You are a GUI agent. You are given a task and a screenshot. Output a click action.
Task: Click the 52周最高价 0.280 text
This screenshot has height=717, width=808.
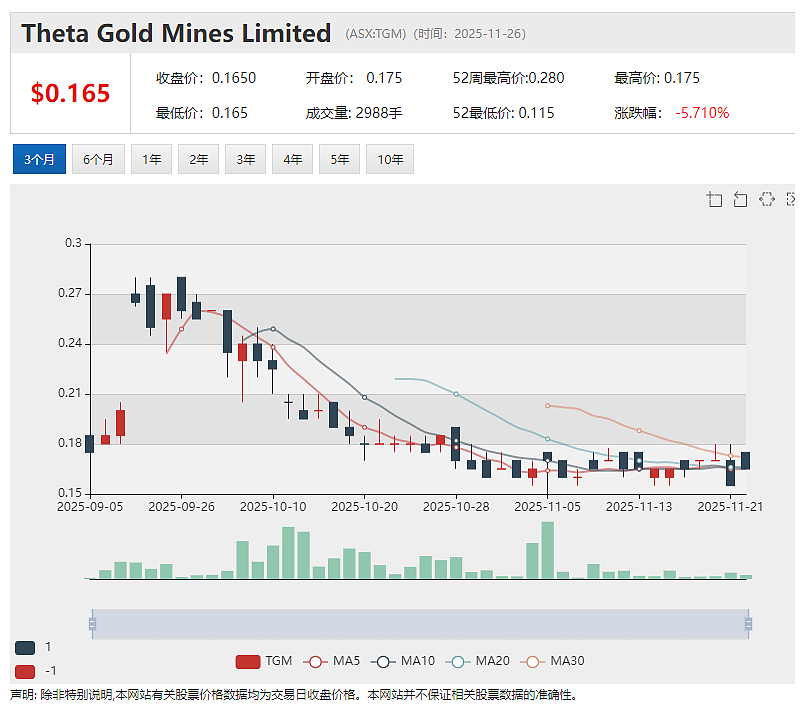coord(508,78)
